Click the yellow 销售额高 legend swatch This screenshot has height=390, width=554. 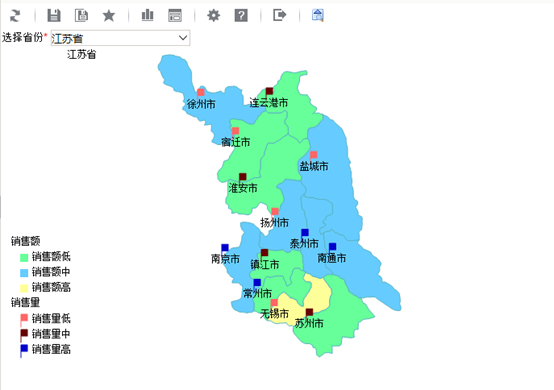[24, 288]
